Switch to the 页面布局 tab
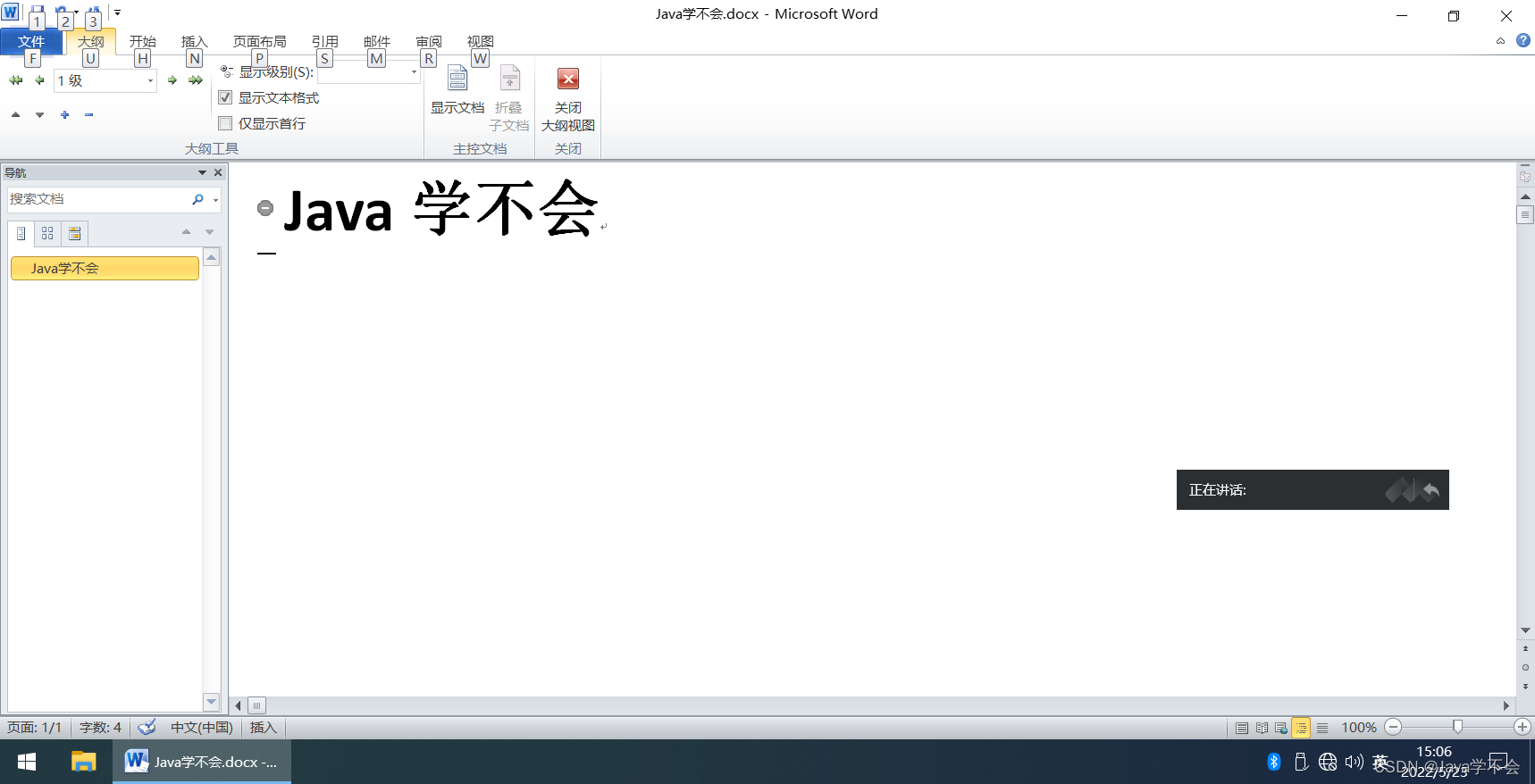 coord(259,42)
